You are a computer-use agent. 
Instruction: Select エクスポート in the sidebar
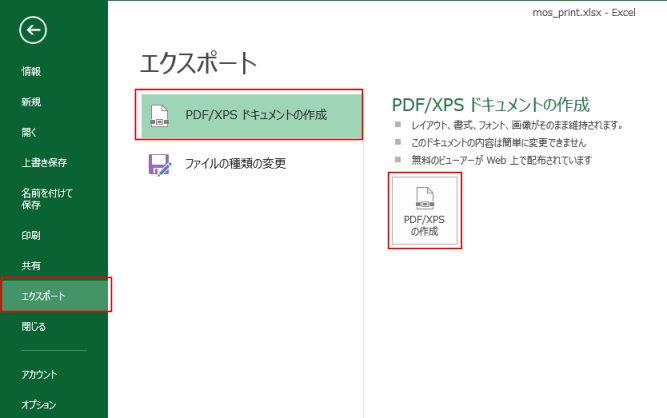point(54,296)
